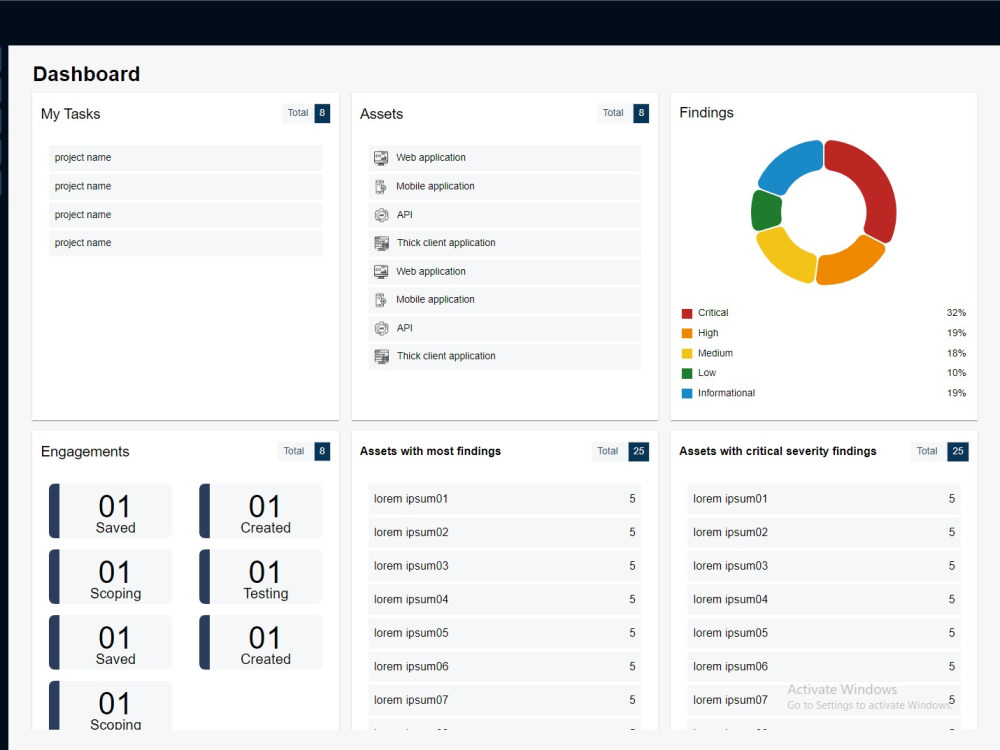Open the 01 Testing engagement card
1000x750 pixels.
[261, 577]
